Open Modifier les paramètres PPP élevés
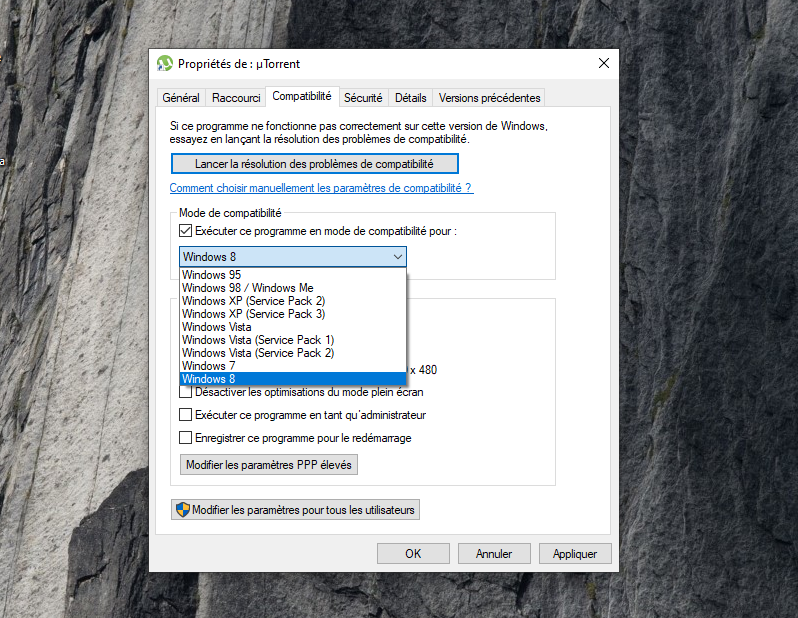This screenshot has height=618, width=798. [x=269, y=465]
